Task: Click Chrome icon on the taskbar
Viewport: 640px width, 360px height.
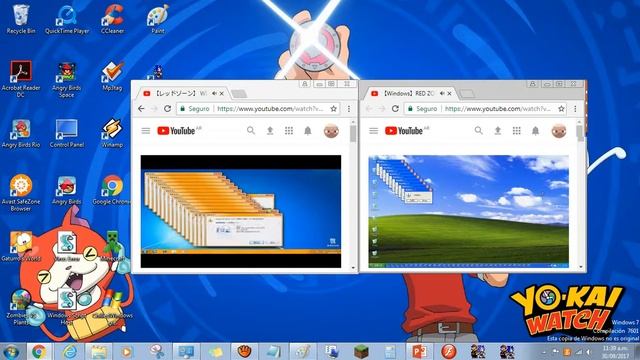Action: tap(39, 351)
